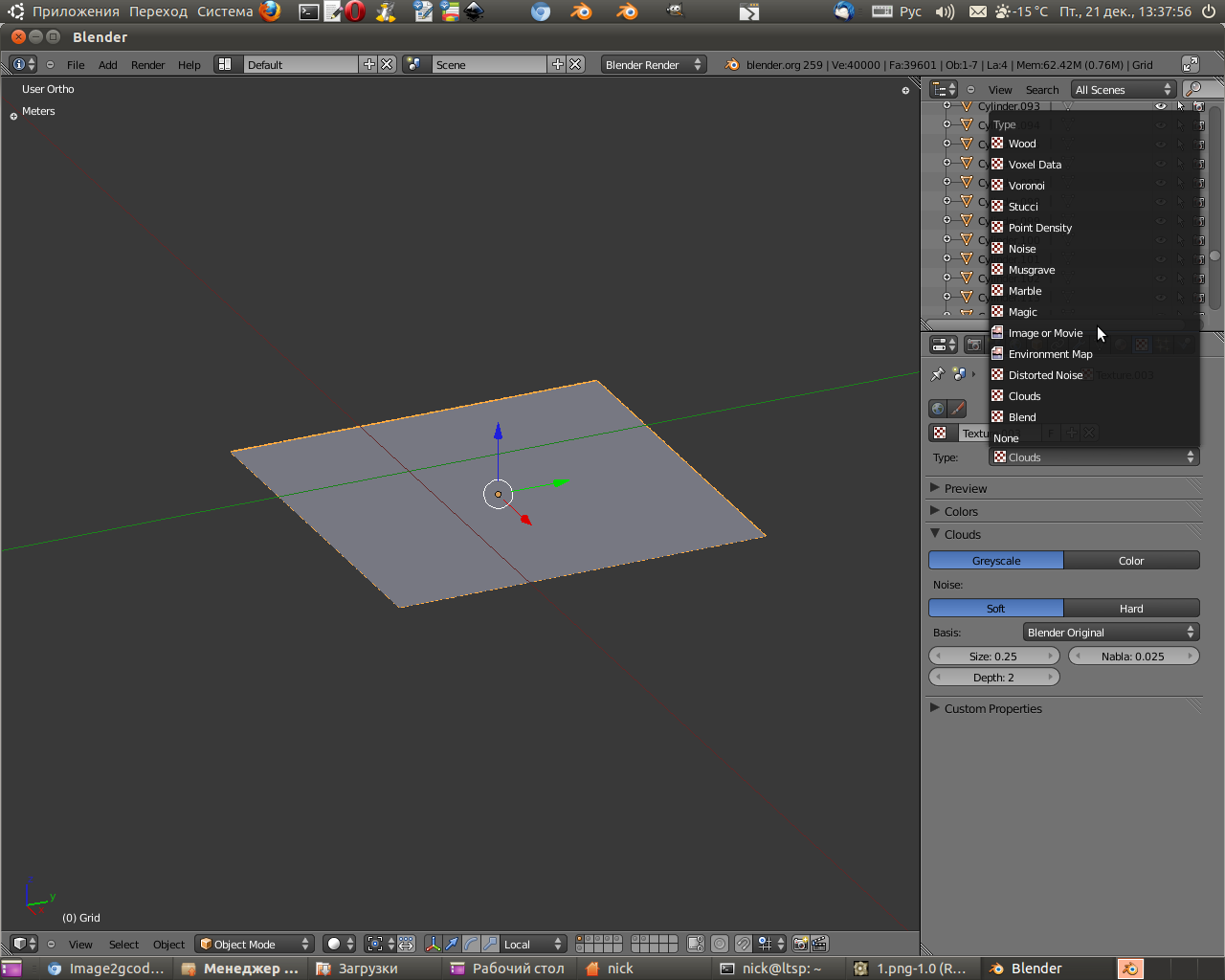This screenshot has height=980, width=1225.
Task: Choose Environment Map in type list
Action: tap(1094, 354)
